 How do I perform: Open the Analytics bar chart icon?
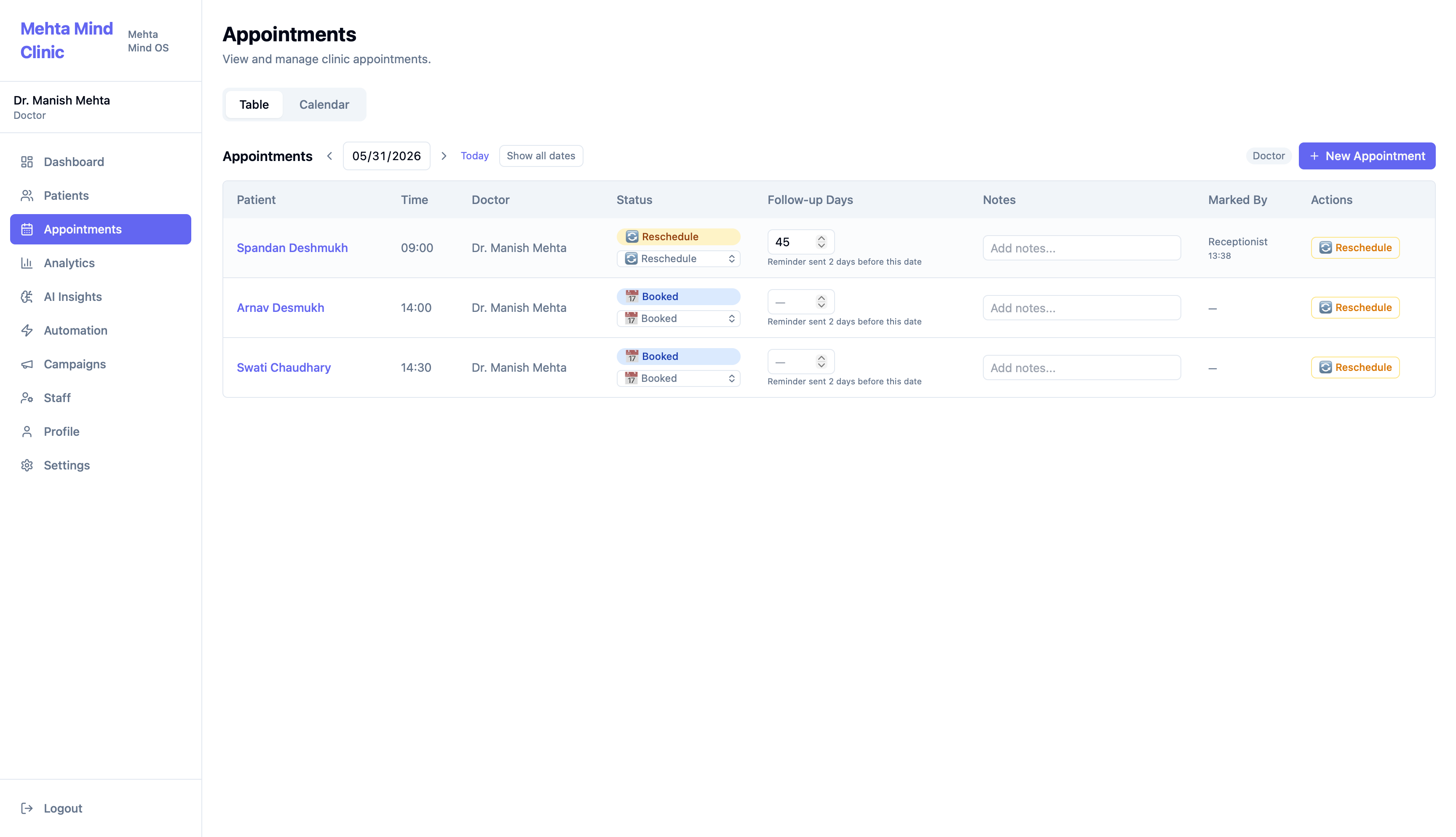click(27, 263)
